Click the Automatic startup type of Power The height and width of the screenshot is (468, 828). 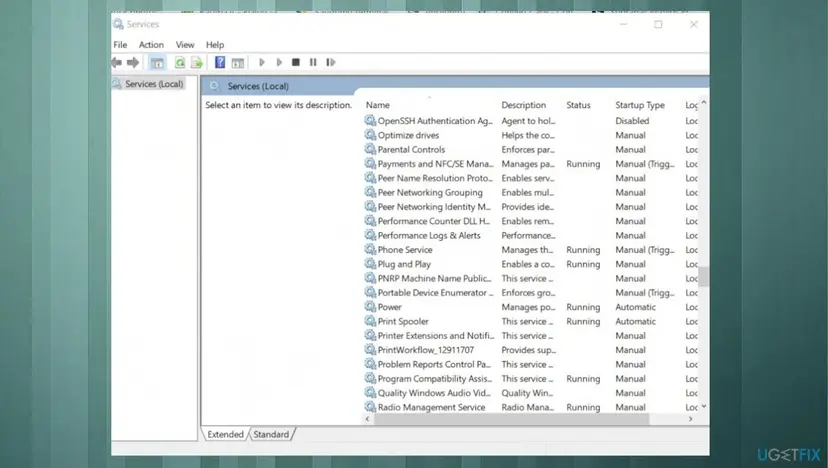(x=635, y=307)
